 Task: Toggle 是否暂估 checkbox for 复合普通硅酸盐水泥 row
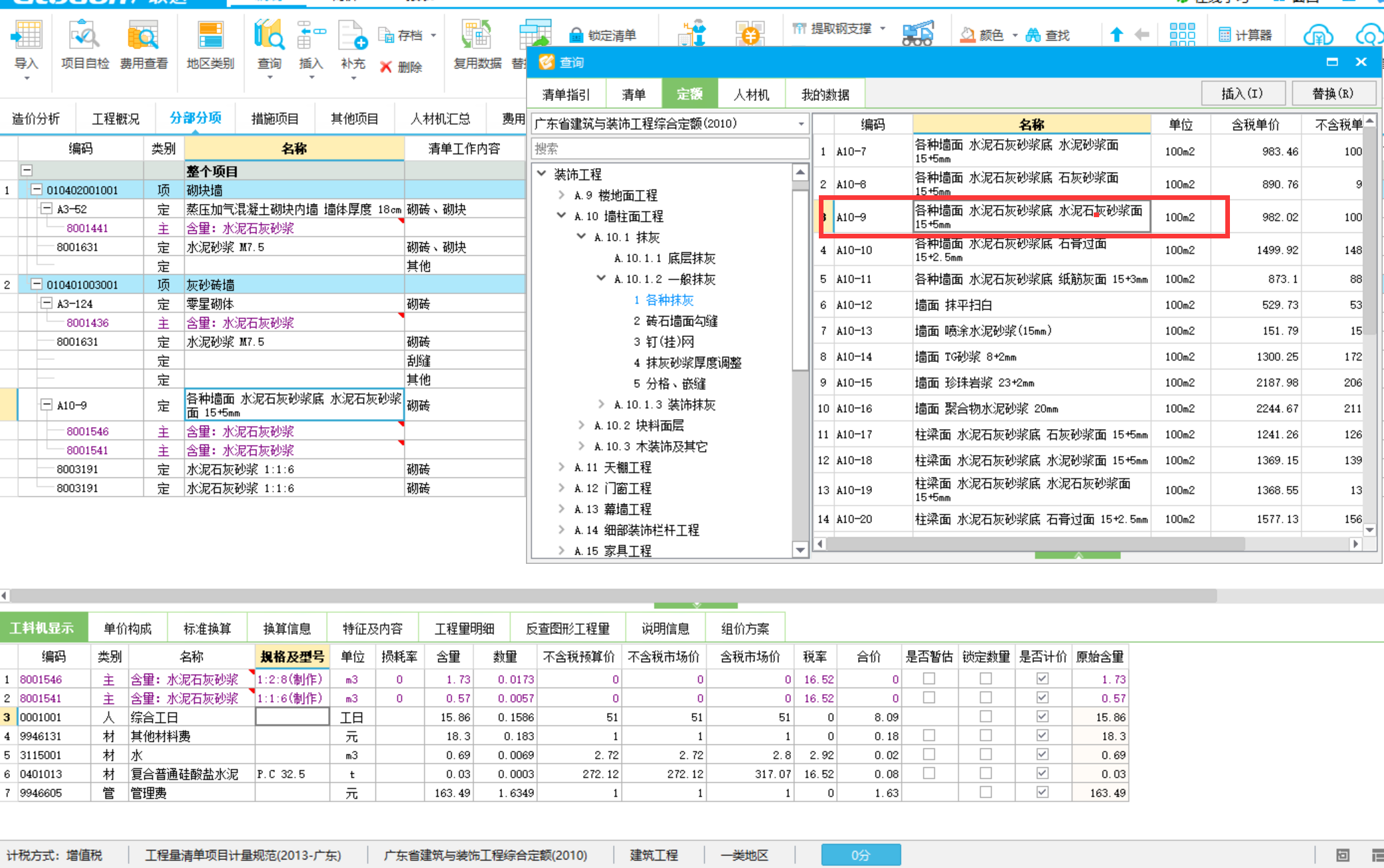click(x=929, y=773)
